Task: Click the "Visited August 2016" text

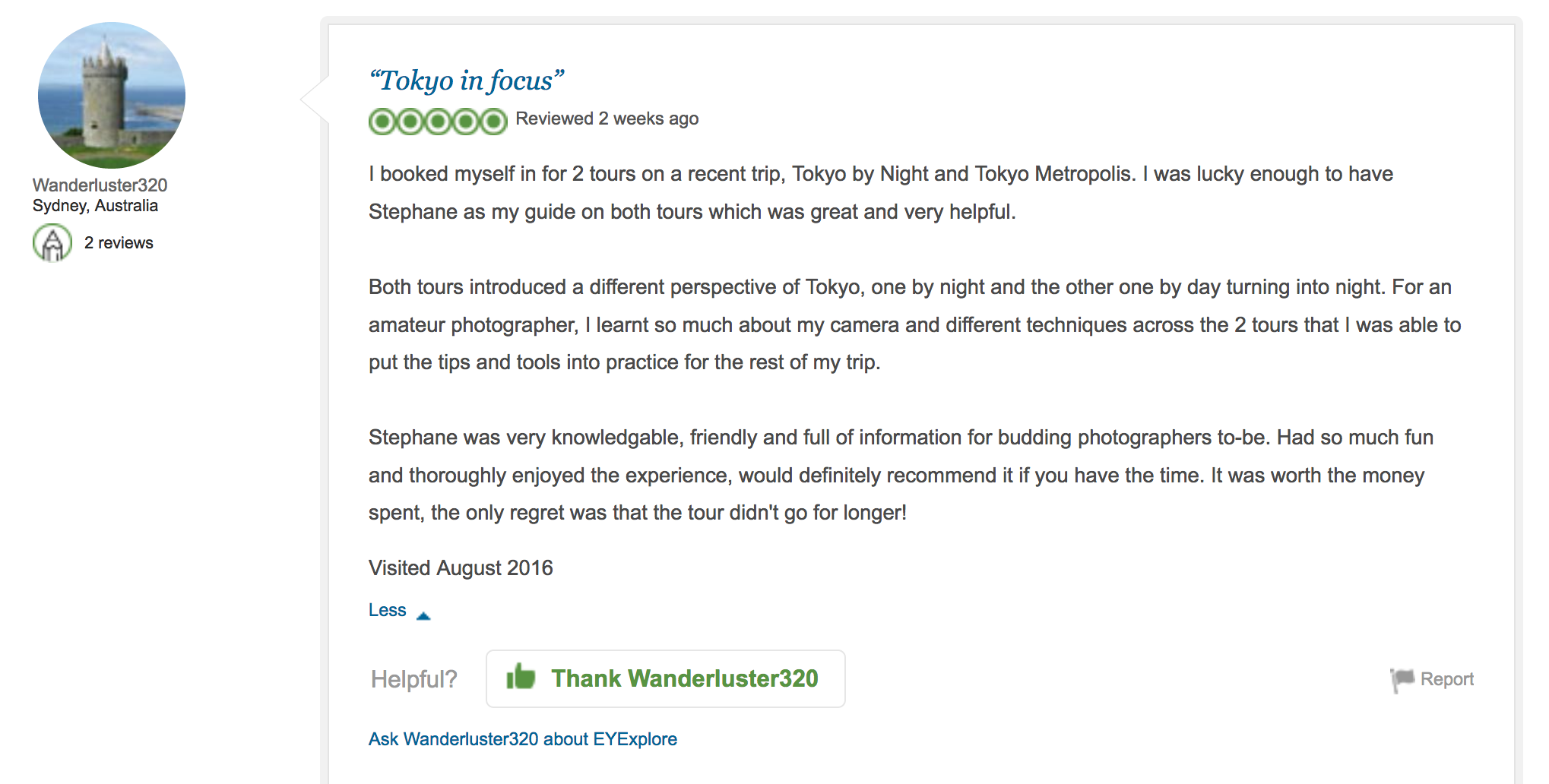Action: [461, 568]
